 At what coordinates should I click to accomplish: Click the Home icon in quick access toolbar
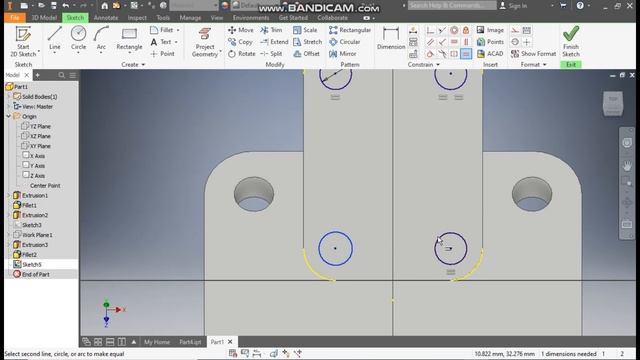(x=104, y=6)
